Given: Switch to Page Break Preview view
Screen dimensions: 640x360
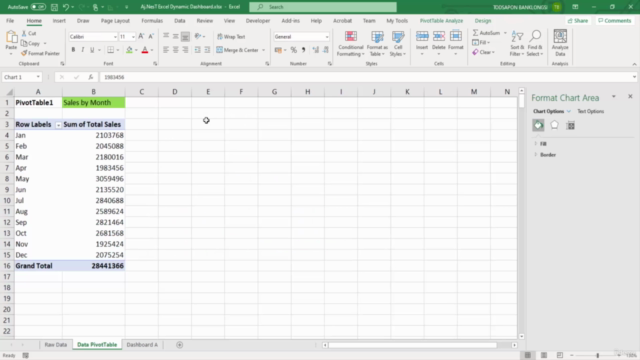Looking at the screenshot, I should [x=560, y=355].
